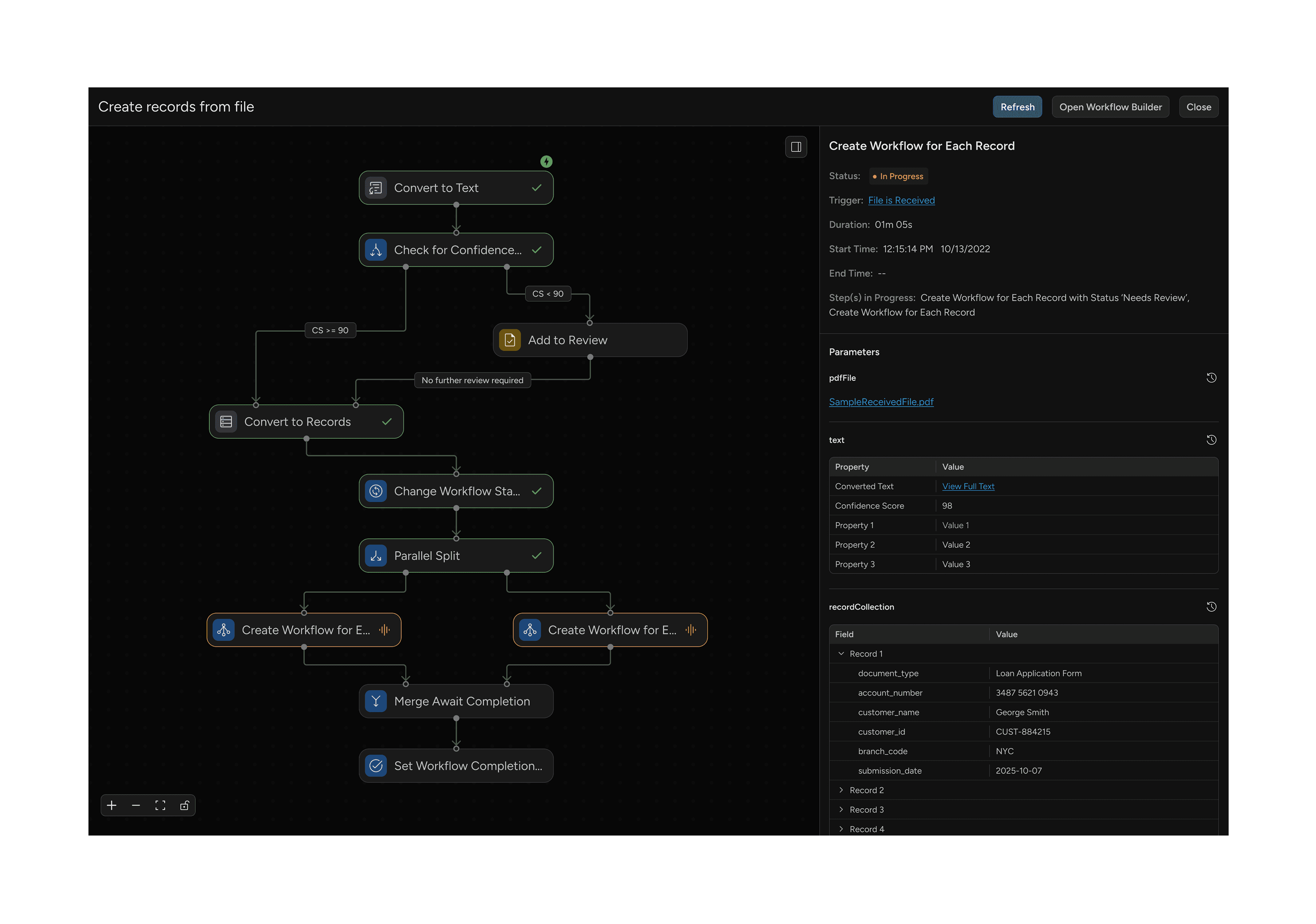Expand Record 4 details

pos(841,829)
